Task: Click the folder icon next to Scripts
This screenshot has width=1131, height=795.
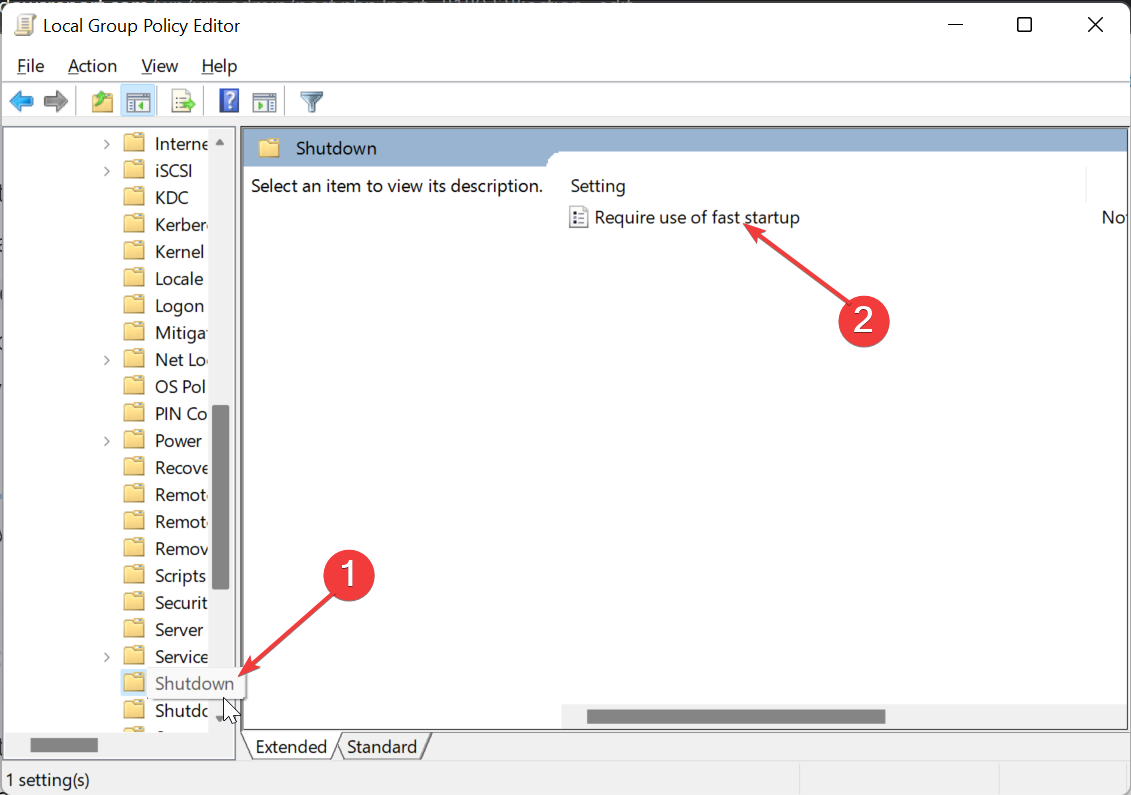Action: [x=134, y=575]
